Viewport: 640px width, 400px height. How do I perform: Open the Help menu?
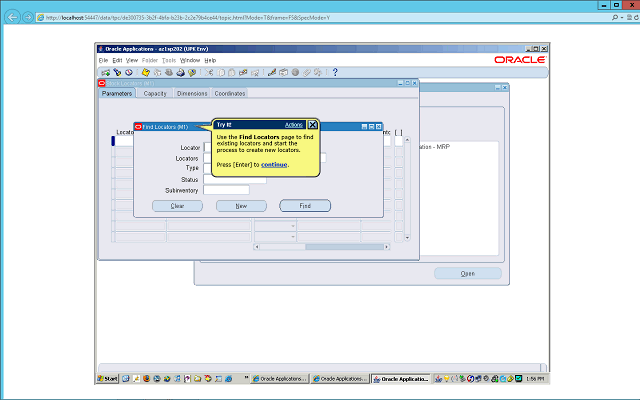(x=210, y=60)
